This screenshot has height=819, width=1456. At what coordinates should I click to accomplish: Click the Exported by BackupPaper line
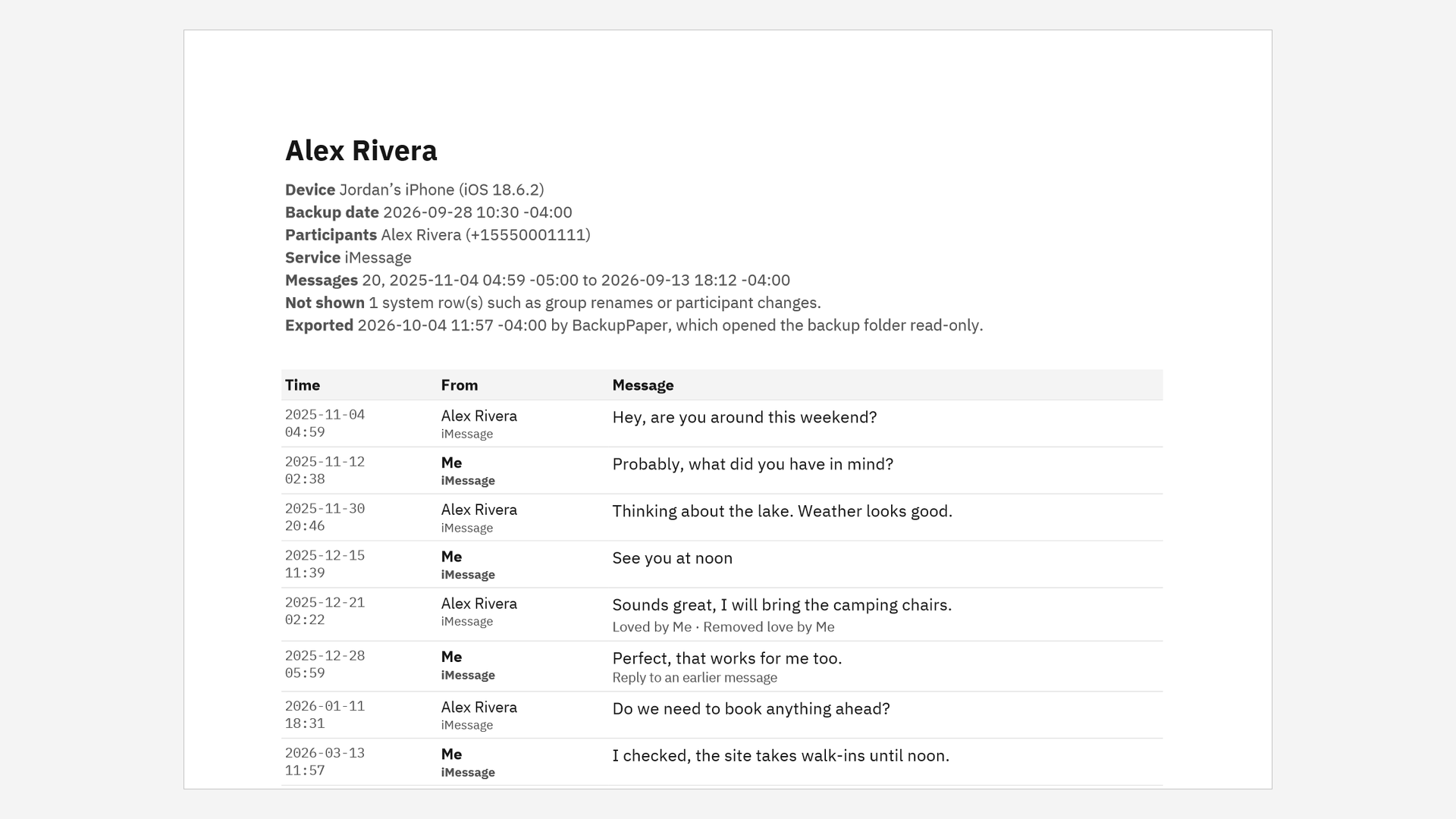(634, 325)
